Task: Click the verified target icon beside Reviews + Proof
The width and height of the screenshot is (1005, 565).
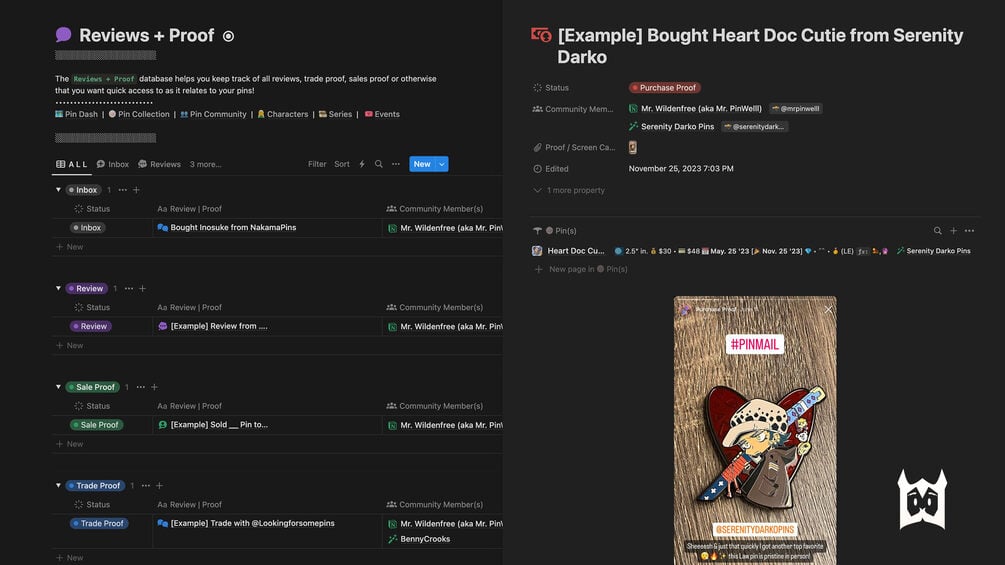Action: point(228,37)
